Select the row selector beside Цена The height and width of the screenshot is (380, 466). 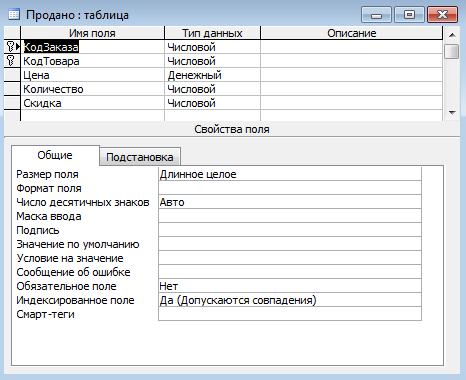point(12,75)
